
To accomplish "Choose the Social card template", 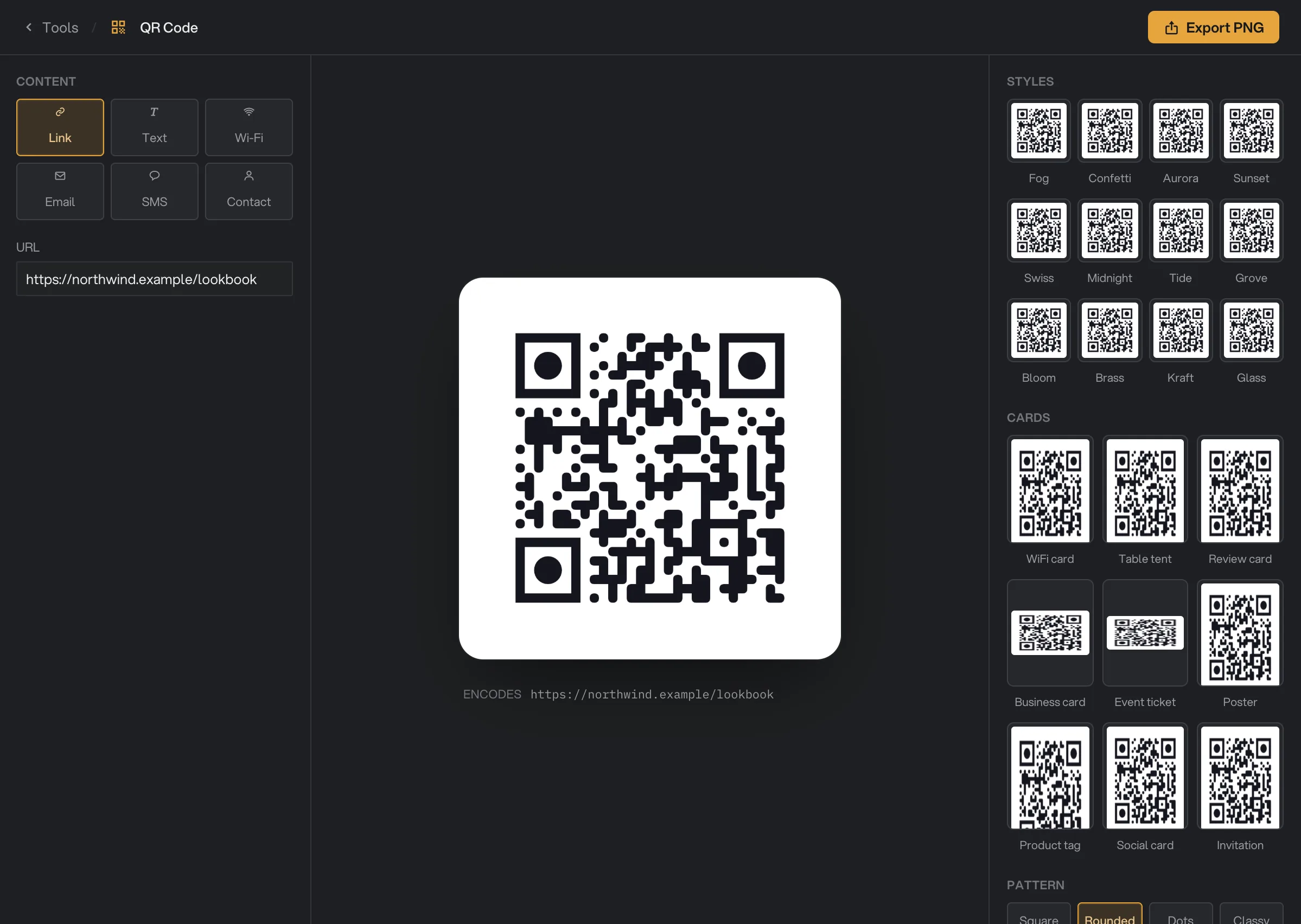I will (x=1145, y=776).
